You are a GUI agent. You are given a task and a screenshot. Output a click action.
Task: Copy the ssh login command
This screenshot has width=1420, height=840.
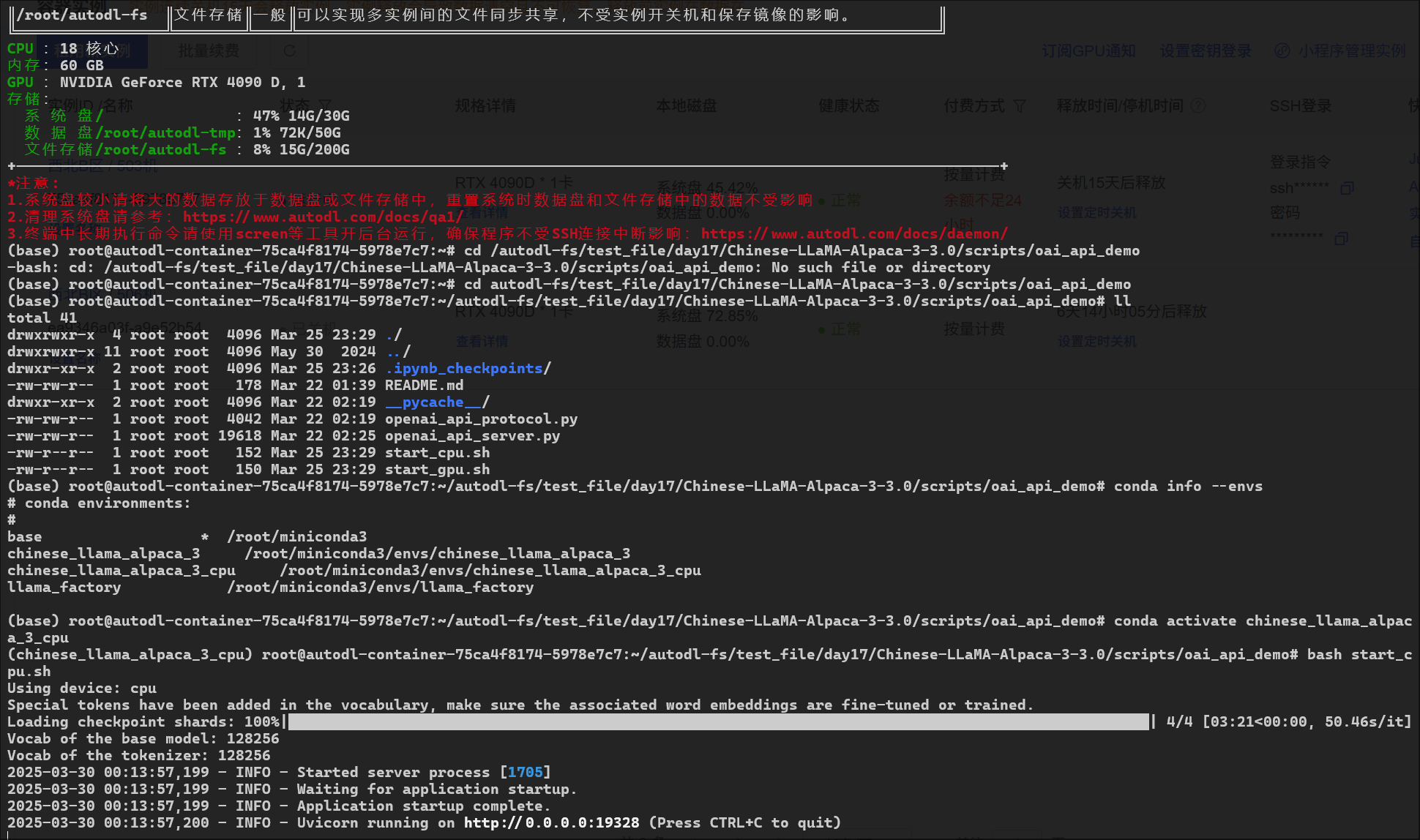tap(1347, 188)
